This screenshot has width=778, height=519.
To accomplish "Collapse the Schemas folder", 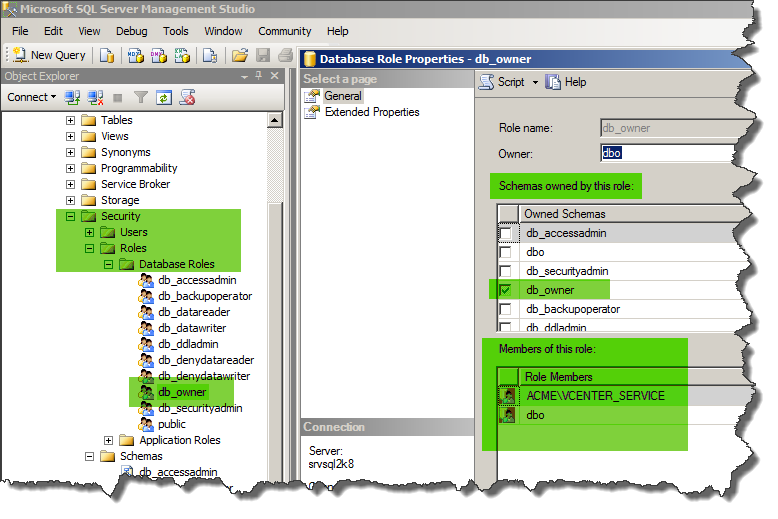I will (89, 456).
